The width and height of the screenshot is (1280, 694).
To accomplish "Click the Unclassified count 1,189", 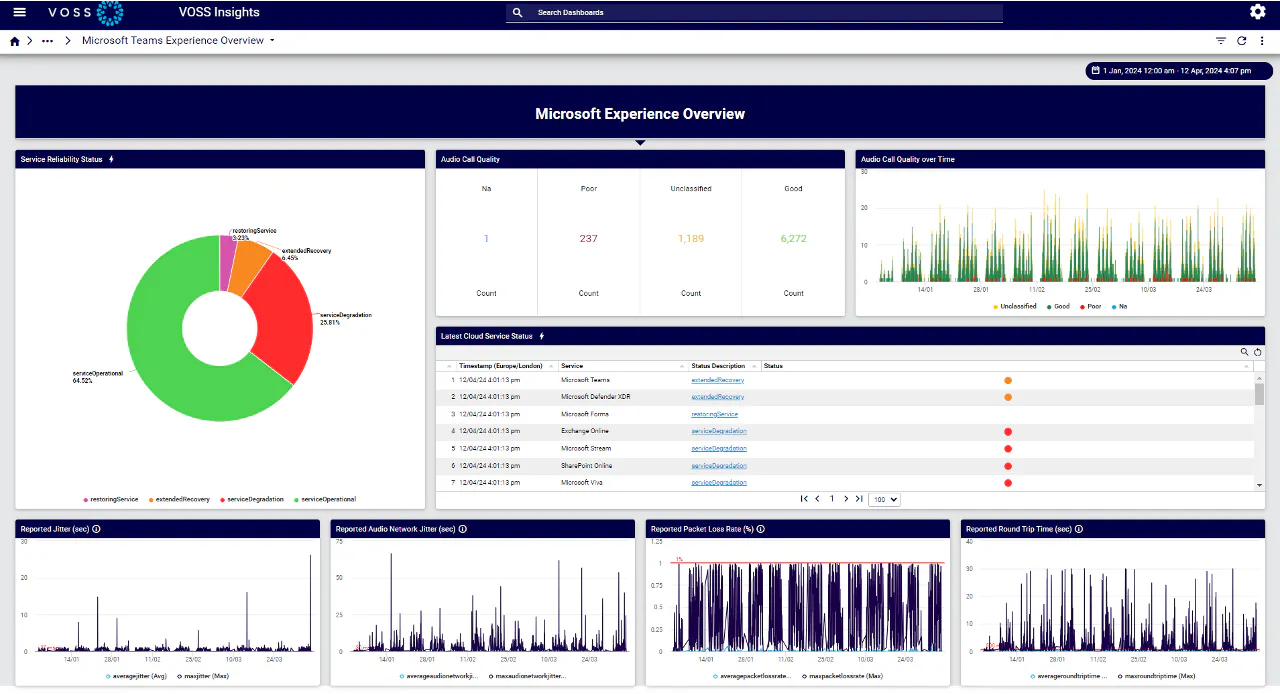I will pos(691,239).
